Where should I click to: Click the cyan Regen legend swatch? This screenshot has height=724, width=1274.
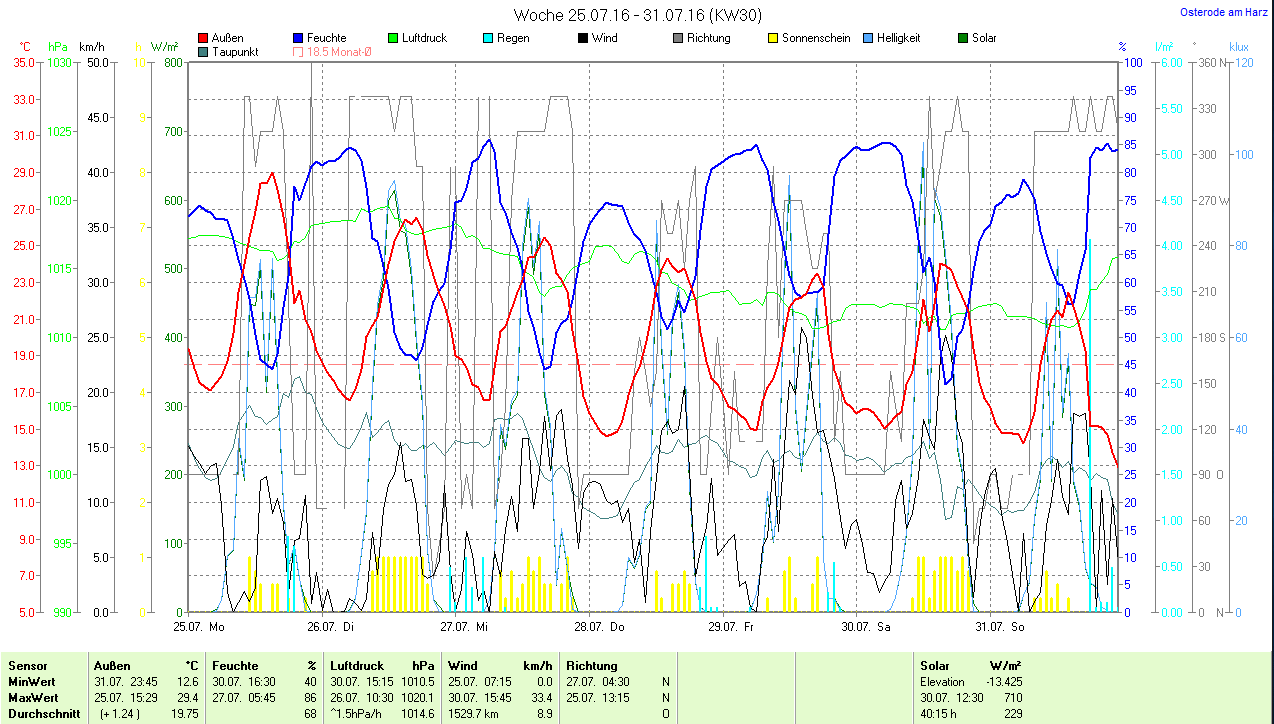[487, 38]
